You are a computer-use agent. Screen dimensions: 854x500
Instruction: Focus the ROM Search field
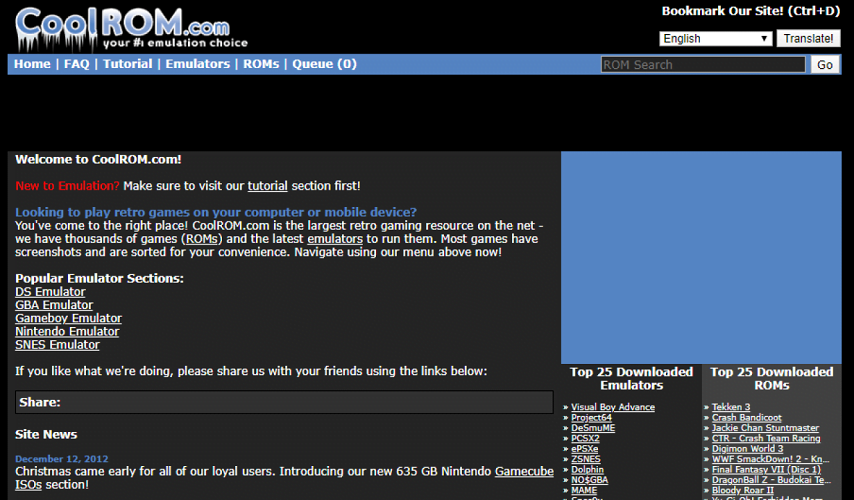(703, 65)
